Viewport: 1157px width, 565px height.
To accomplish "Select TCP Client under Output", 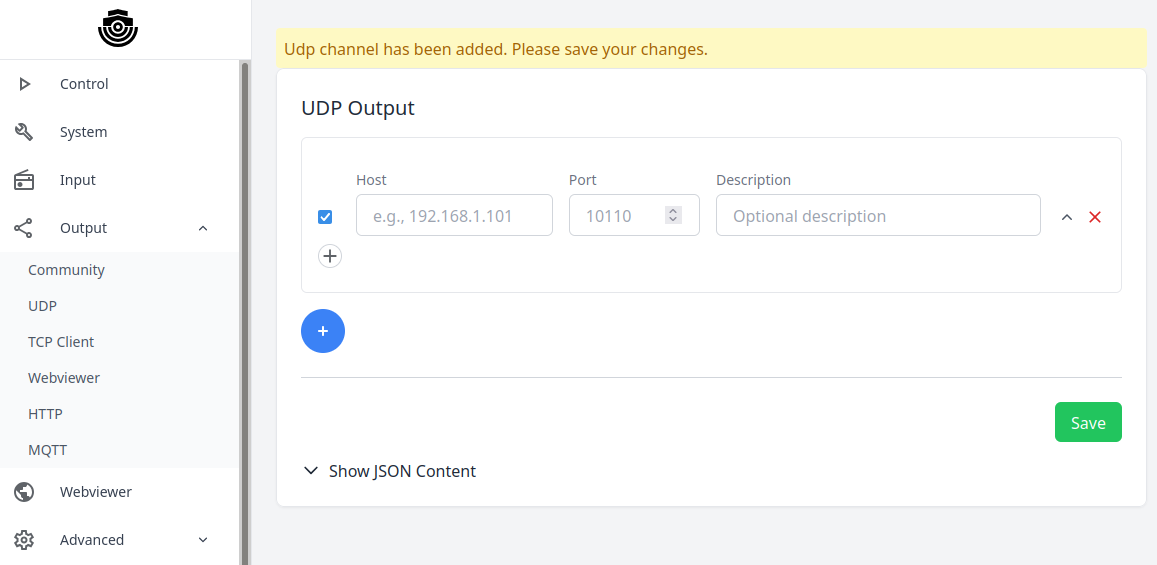I will (x=61, y=342).
